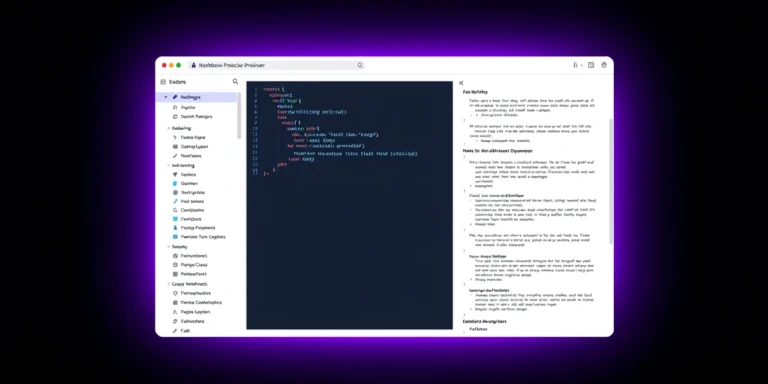Open sidebar search with the magnifier icon
This screenshot has height=384, width=768.
[235, 82]
